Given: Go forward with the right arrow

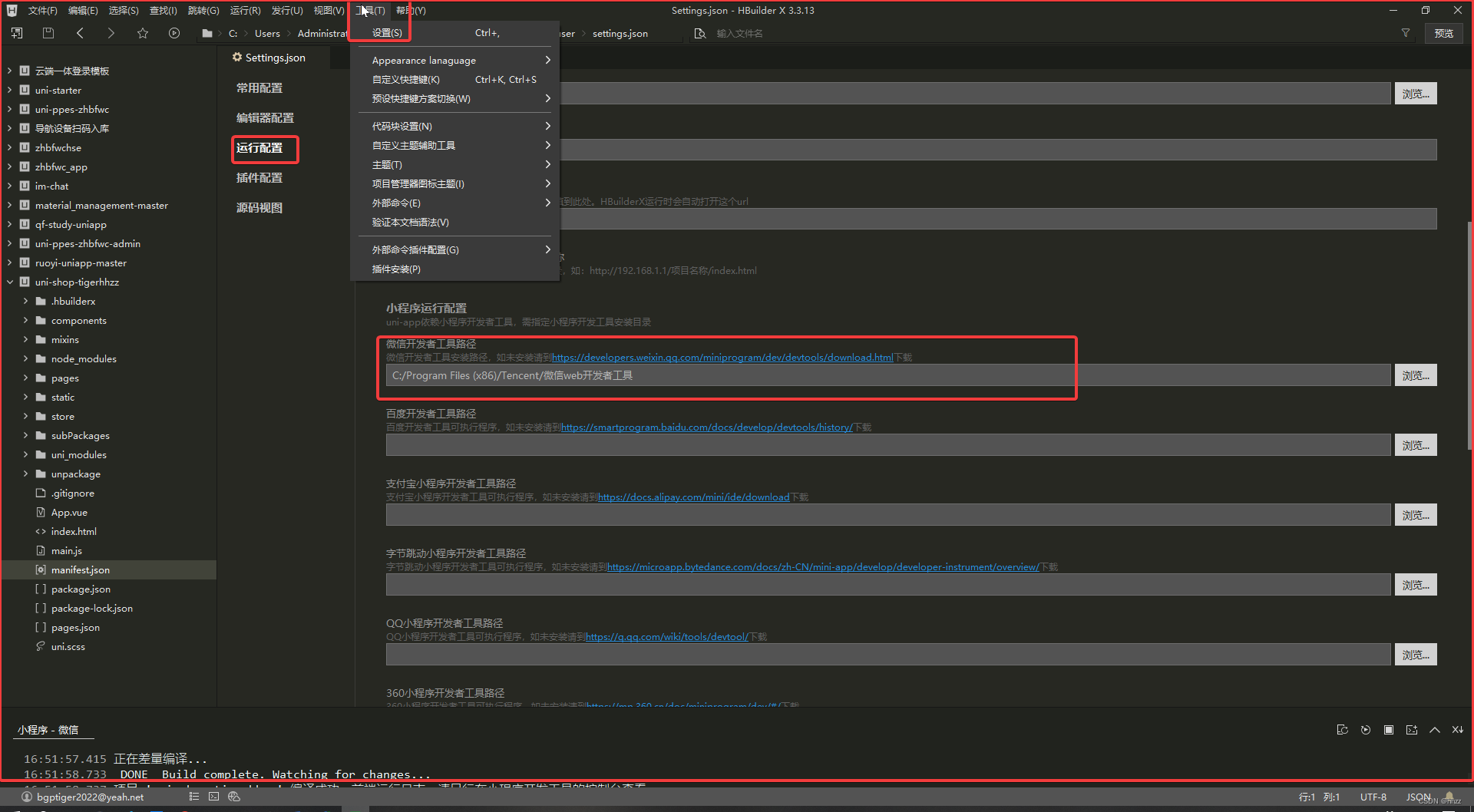Looking at the screenshot, I should tap(111, 33).
